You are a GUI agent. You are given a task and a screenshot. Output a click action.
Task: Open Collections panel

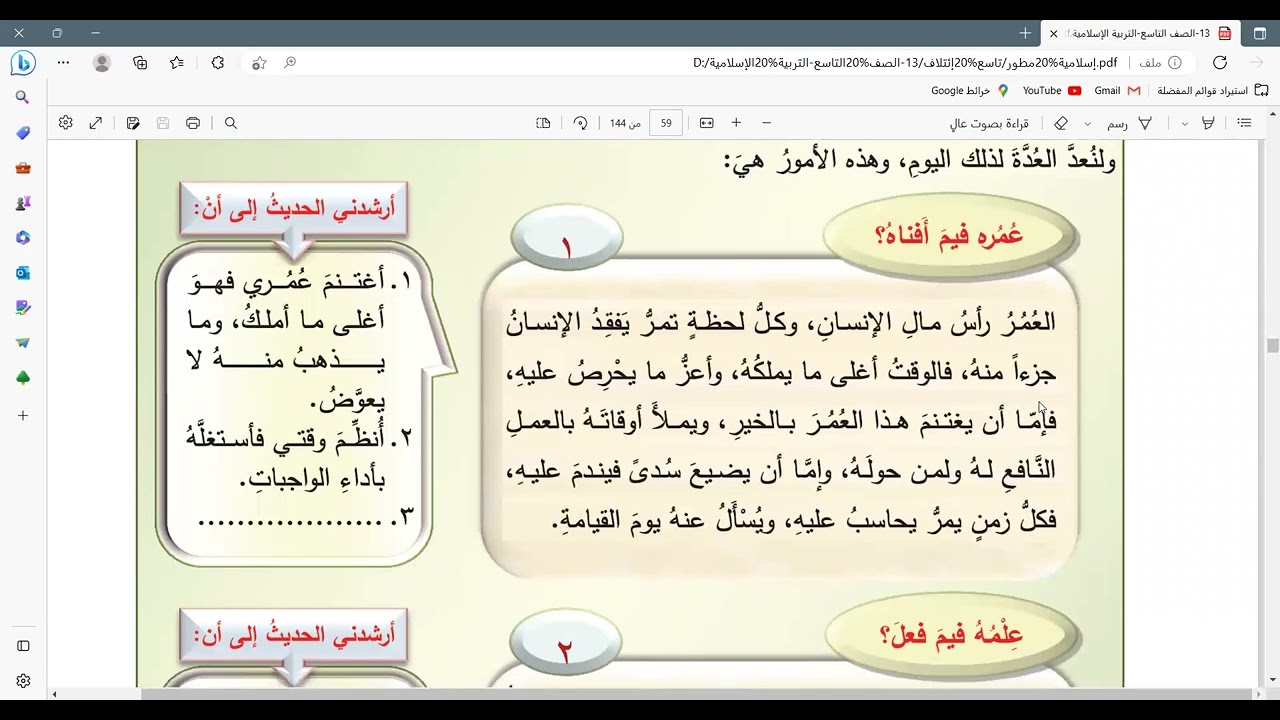[140, 63]
